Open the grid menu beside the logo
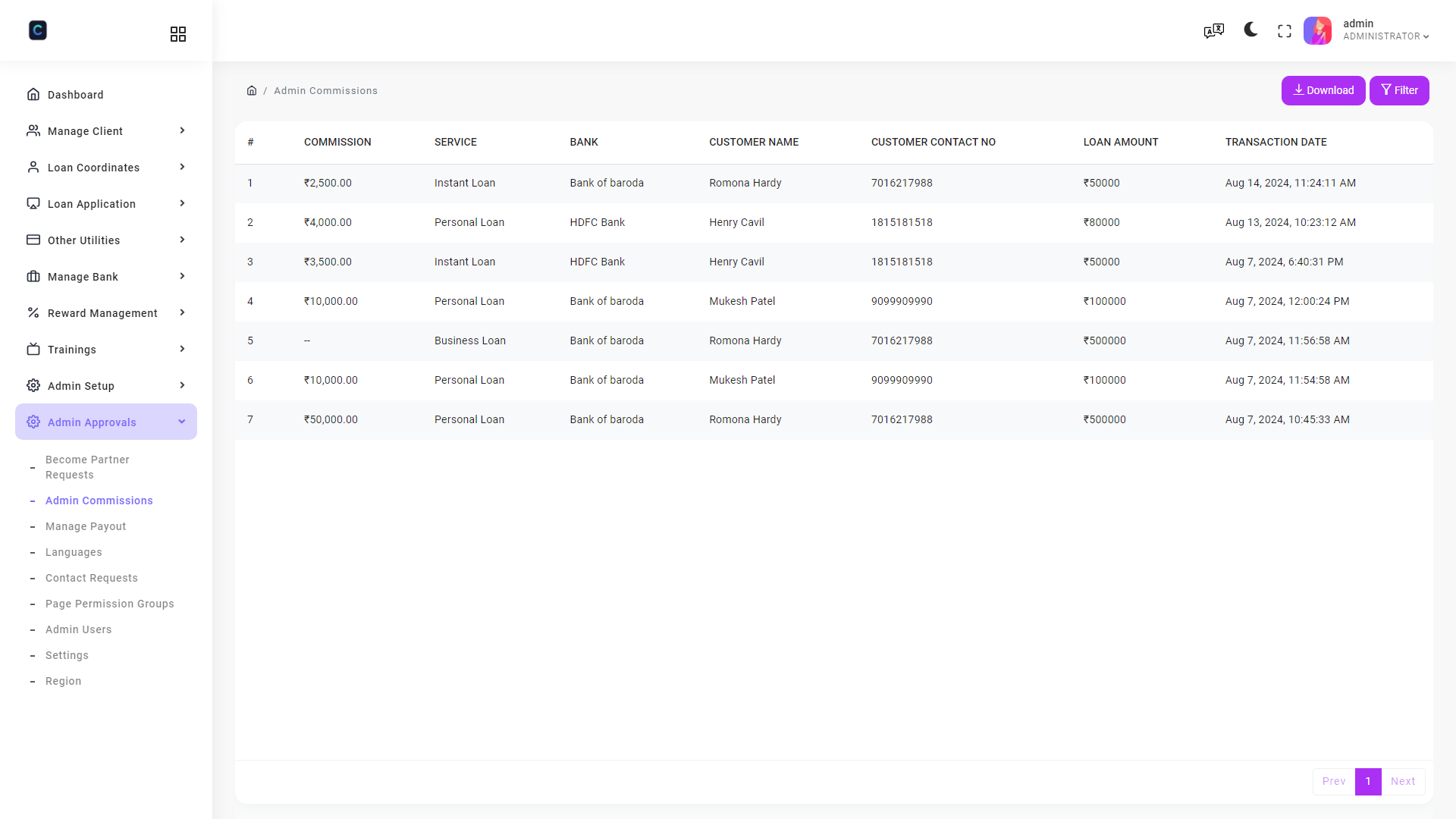Image resolution: width=1456 pixels, height=819 pixels. pyautogui.click(x=178, y=33)
